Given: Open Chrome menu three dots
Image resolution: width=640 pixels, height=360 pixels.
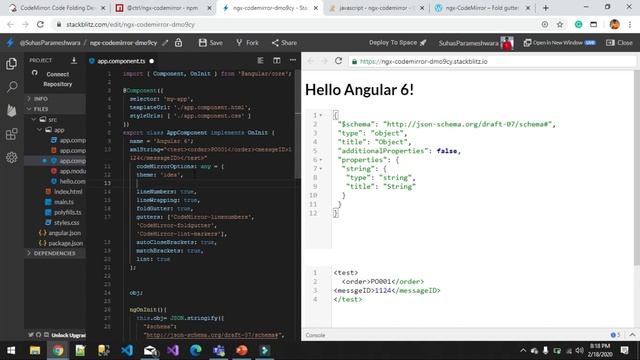Looking at the screenshot, I should point(630,24).
